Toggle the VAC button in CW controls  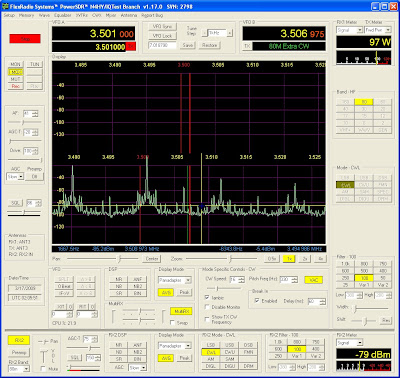313,280
